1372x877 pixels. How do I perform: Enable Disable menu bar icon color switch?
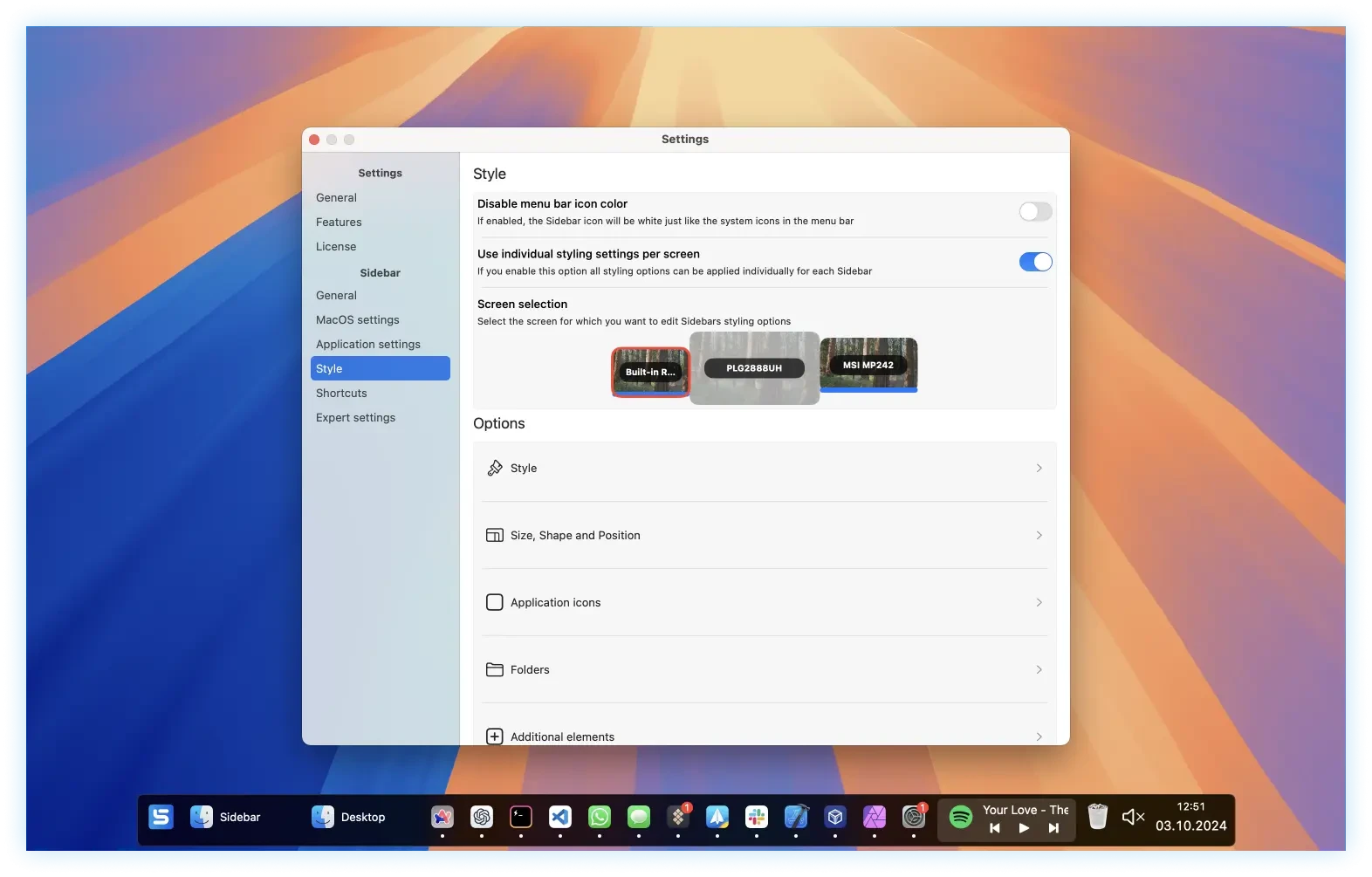tap(1035, 212)
